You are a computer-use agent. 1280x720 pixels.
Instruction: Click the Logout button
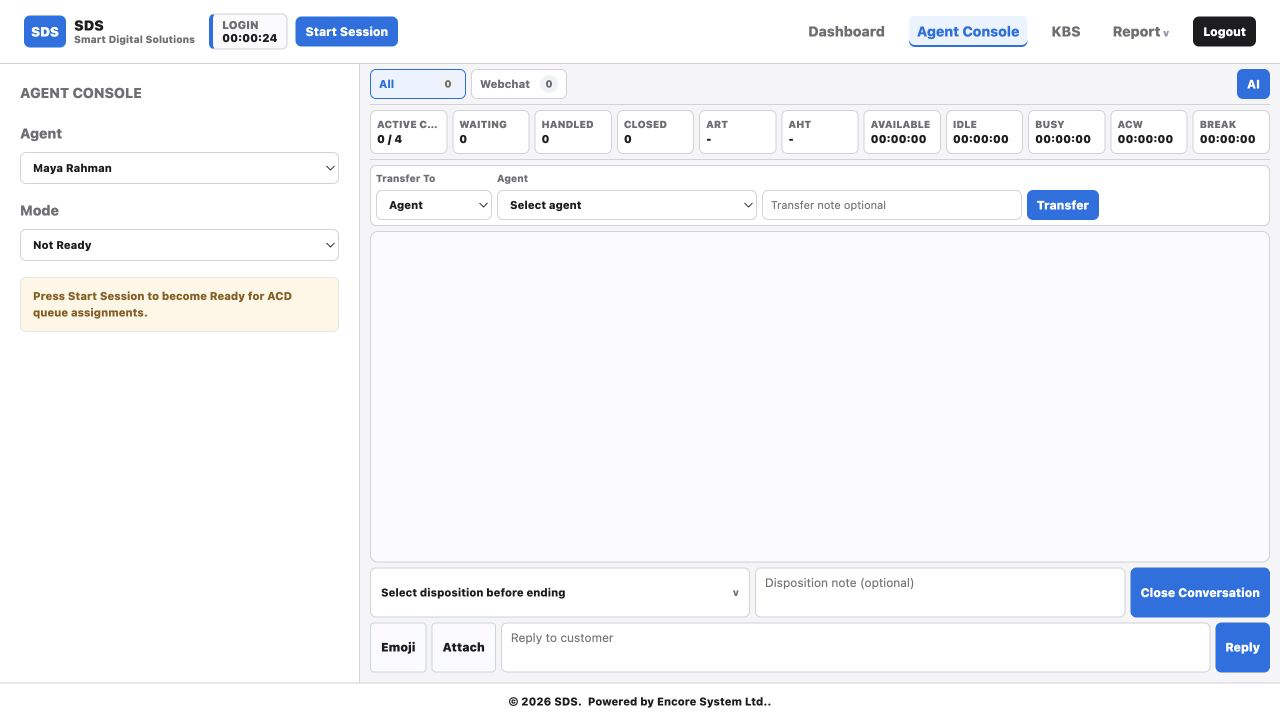tap(1224, 32)
